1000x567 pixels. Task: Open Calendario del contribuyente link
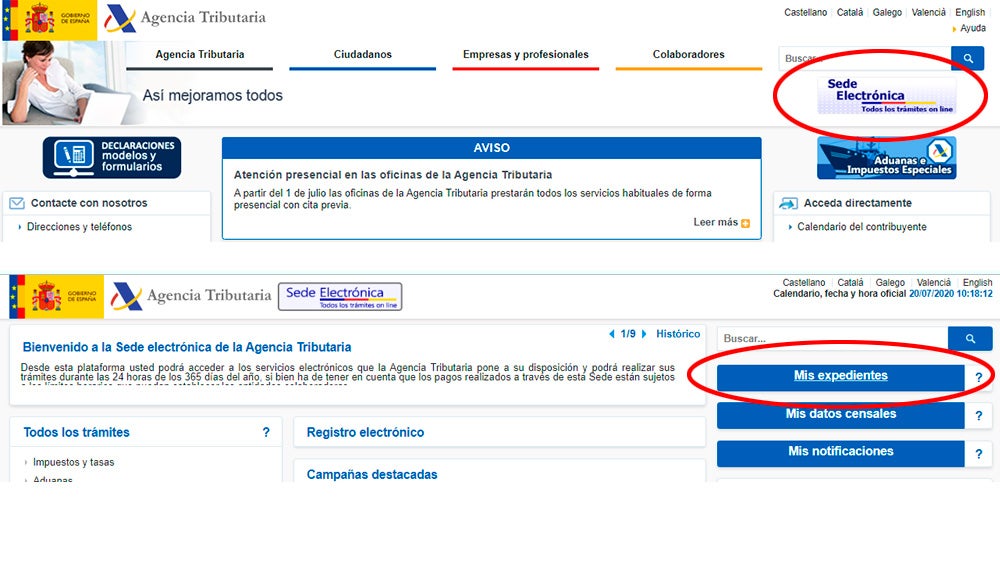[862, 226]
